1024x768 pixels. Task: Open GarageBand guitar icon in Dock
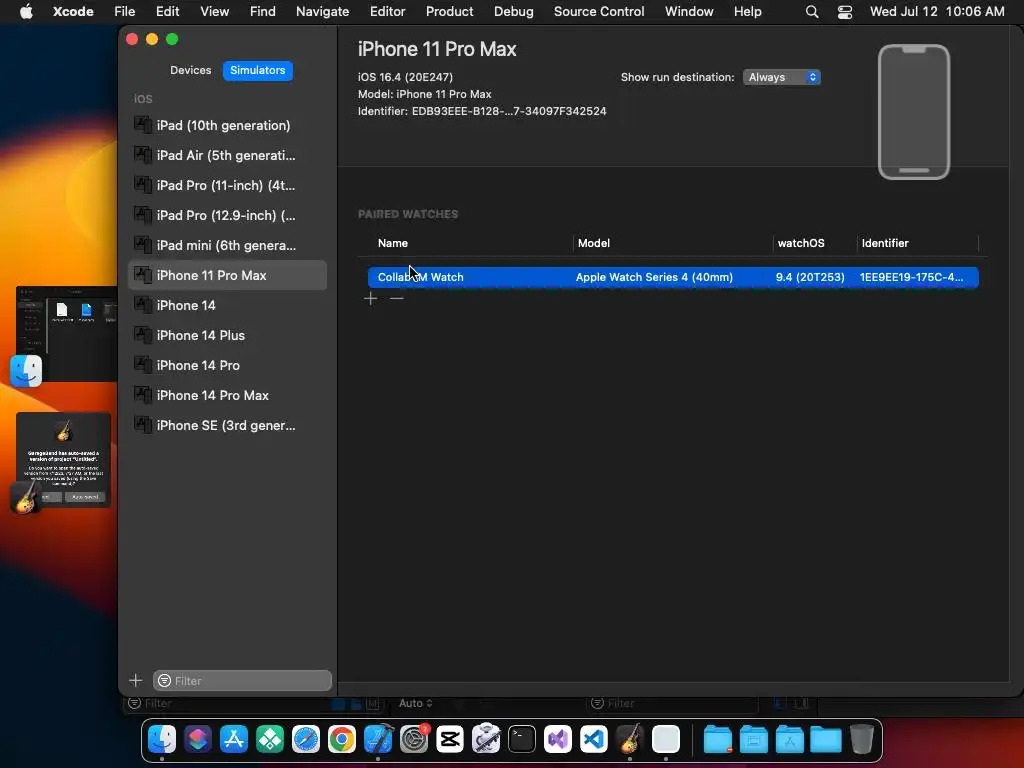[x=630, y=739]
